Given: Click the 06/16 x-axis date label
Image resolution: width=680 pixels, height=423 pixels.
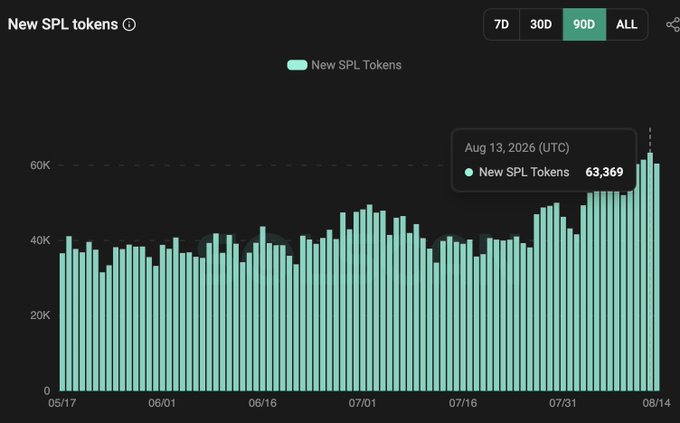Looking at the screenshot, I should click(x=262, y=403).
